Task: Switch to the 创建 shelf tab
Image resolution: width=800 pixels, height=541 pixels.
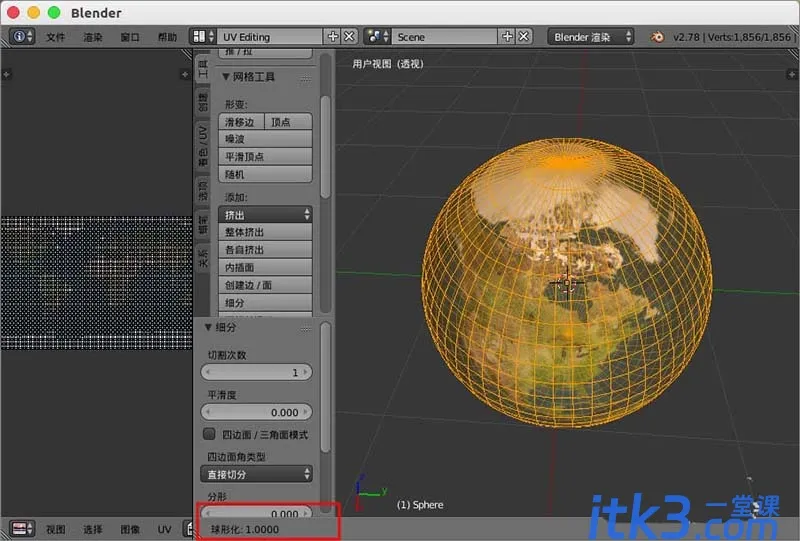Action: (203, 103)
